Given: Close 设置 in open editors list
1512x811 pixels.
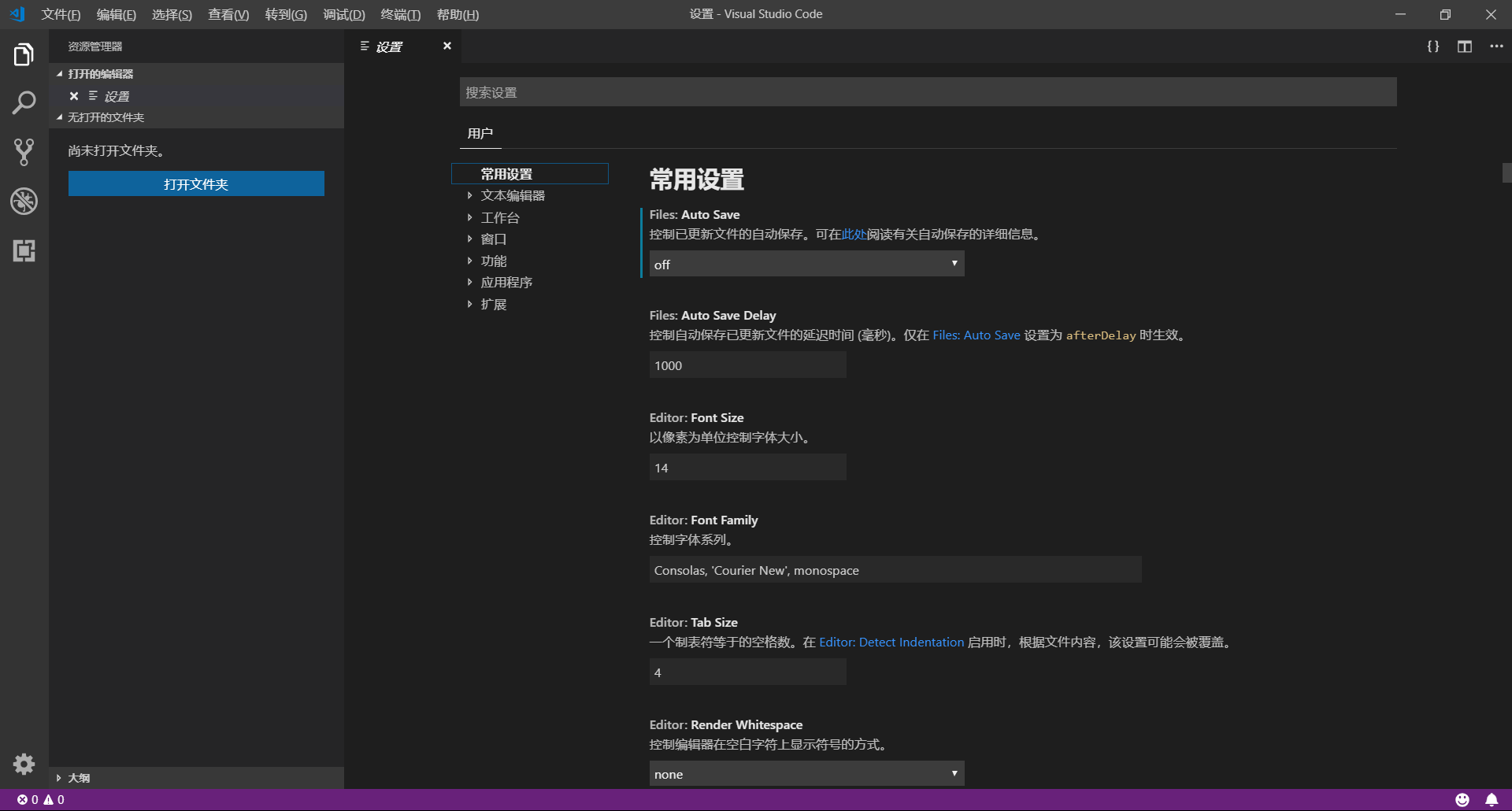Looking at the screenshot, I should pos(74,96).
